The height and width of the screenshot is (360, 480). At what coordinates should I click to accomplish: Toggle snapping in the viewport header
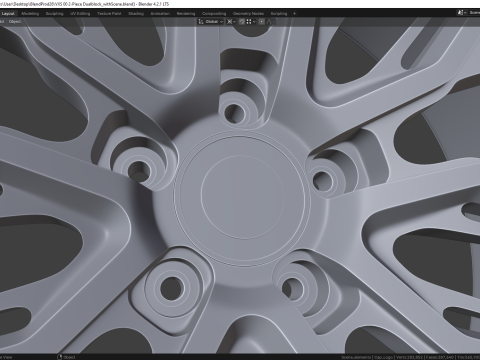pos(242,22)
